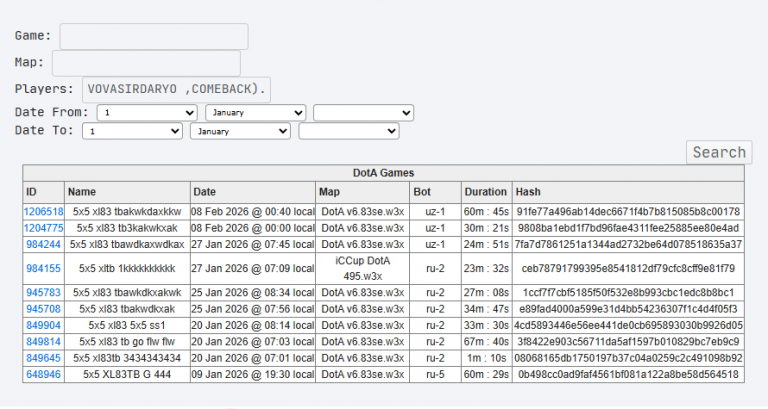Image resolution: width=768 pixels, height=409 pixels.
Task: Click the 'ru-5' bot cell
Action: coord(435,374)
